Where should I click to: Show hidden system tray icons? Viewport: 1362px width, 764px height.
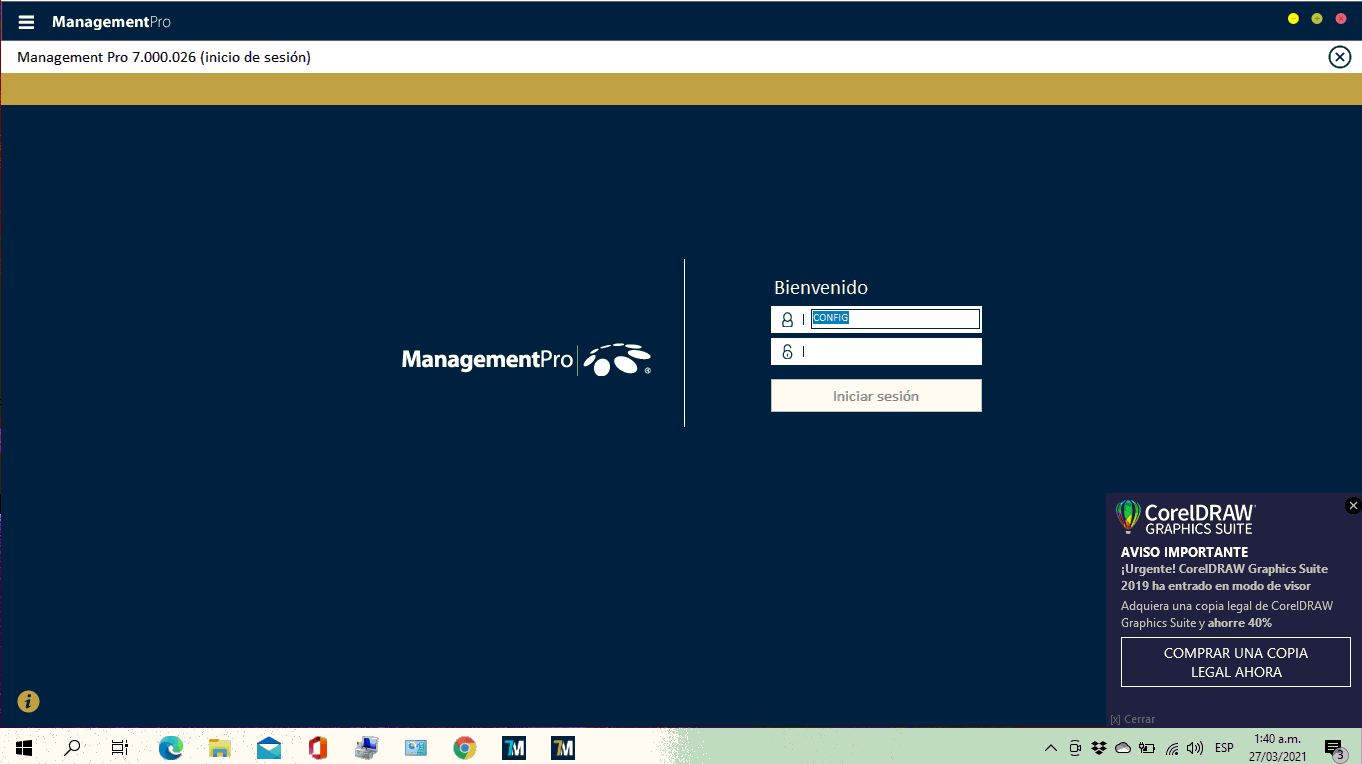(x=1050, y=748)
